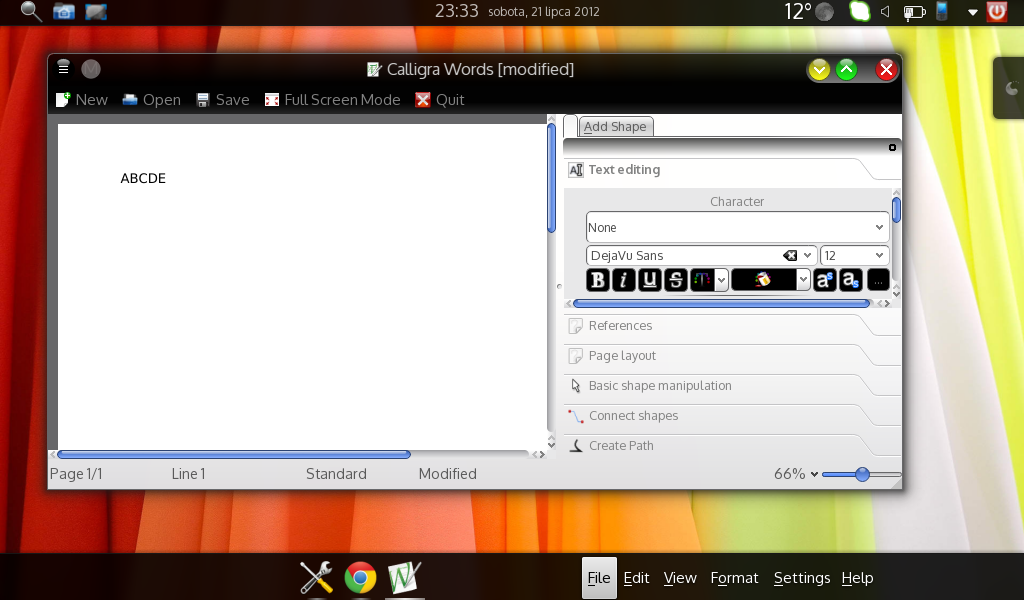
Task: Toggle bold formatting
Action: [597, 280]
